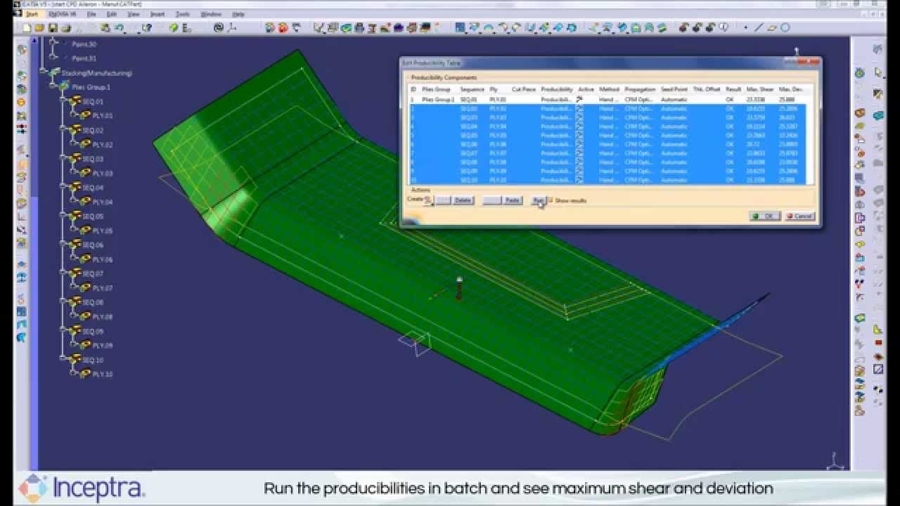Select the Plane tool icon

pos(772,28)
